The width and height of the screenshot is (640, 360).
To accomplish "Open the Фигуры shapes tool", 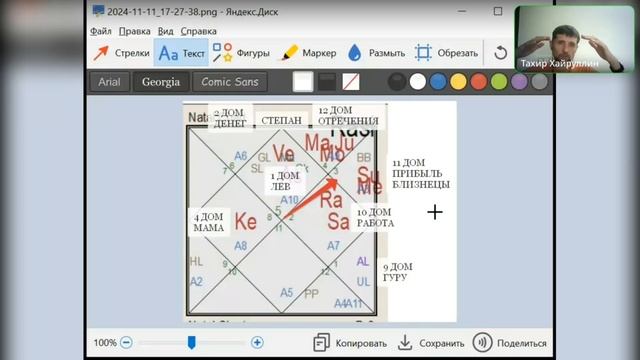I will tap(241, 53).
